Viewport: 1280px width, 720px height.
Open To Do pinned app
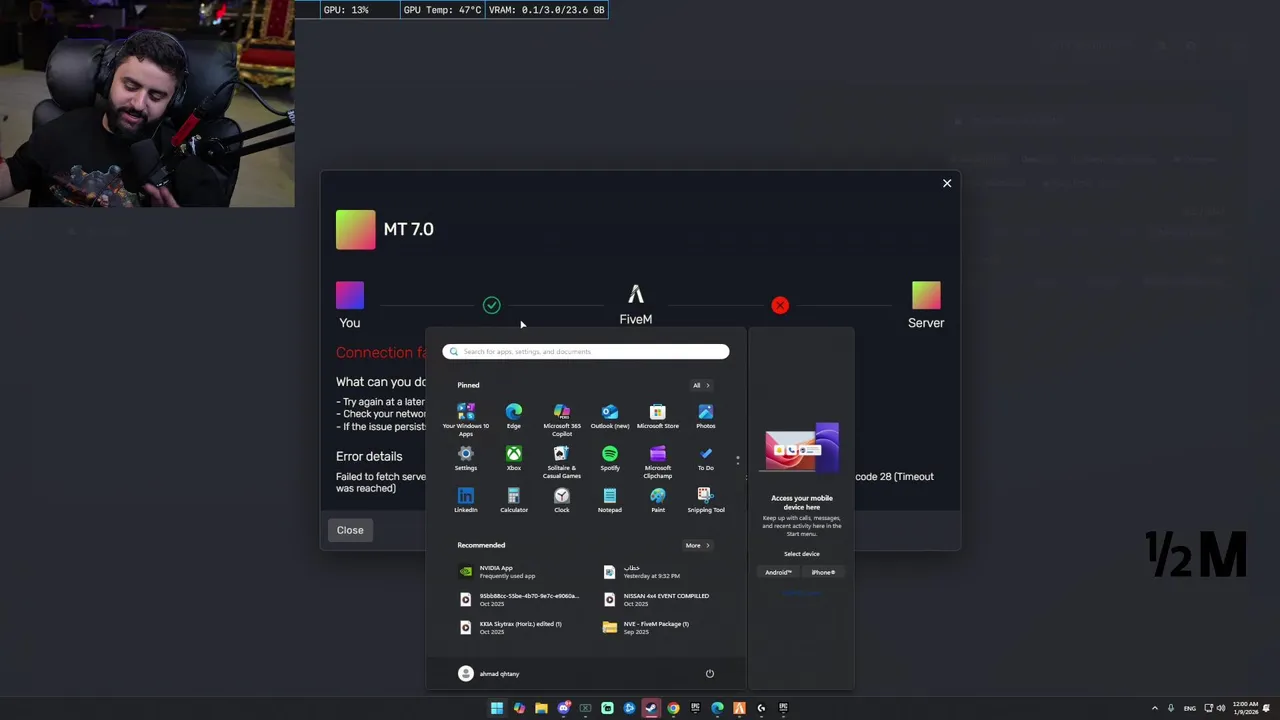[706, 458]
